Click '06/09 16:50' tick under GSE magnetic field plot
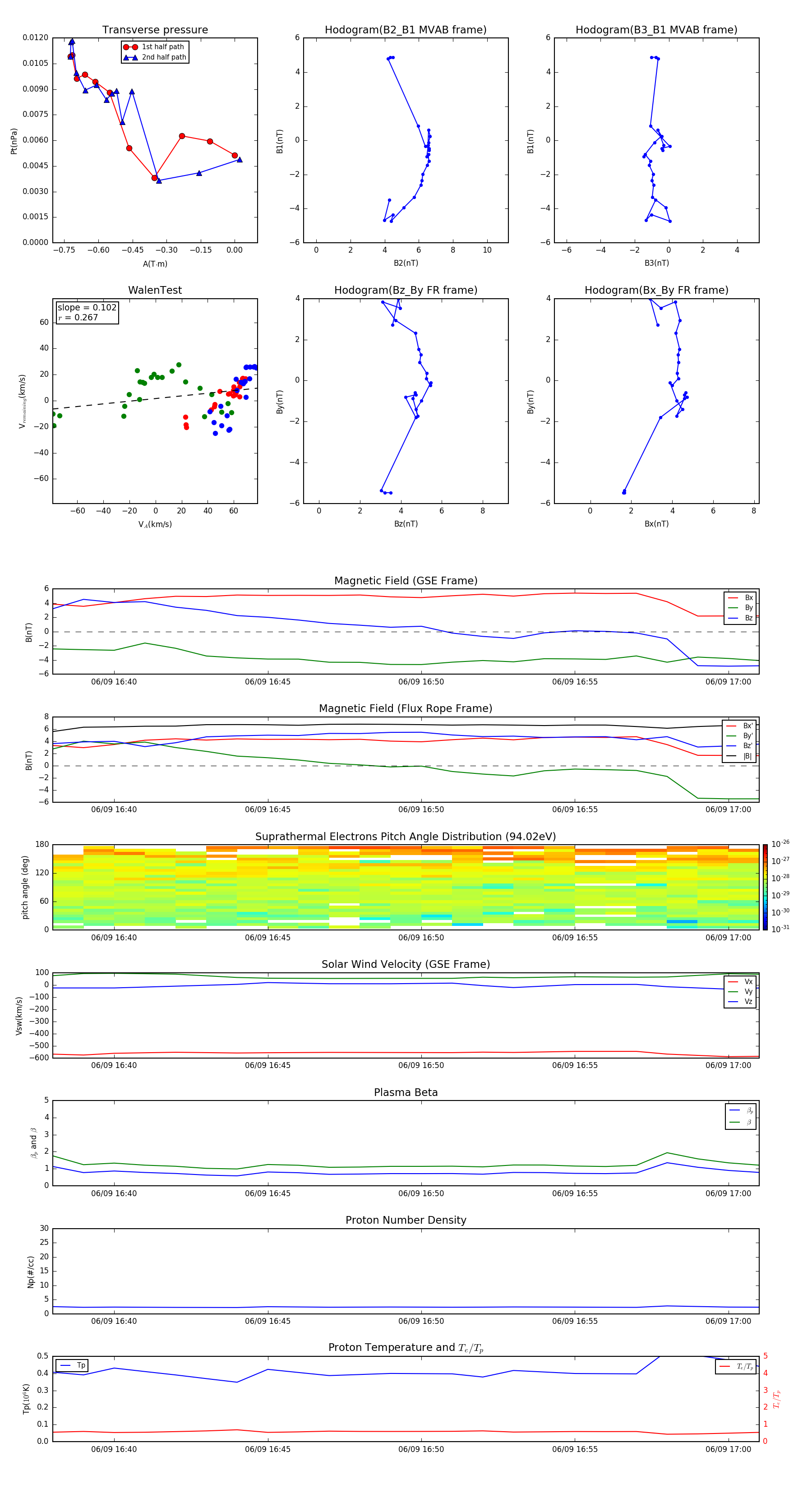This screenshot has width=812, height=1489. [x=421, y=682]
